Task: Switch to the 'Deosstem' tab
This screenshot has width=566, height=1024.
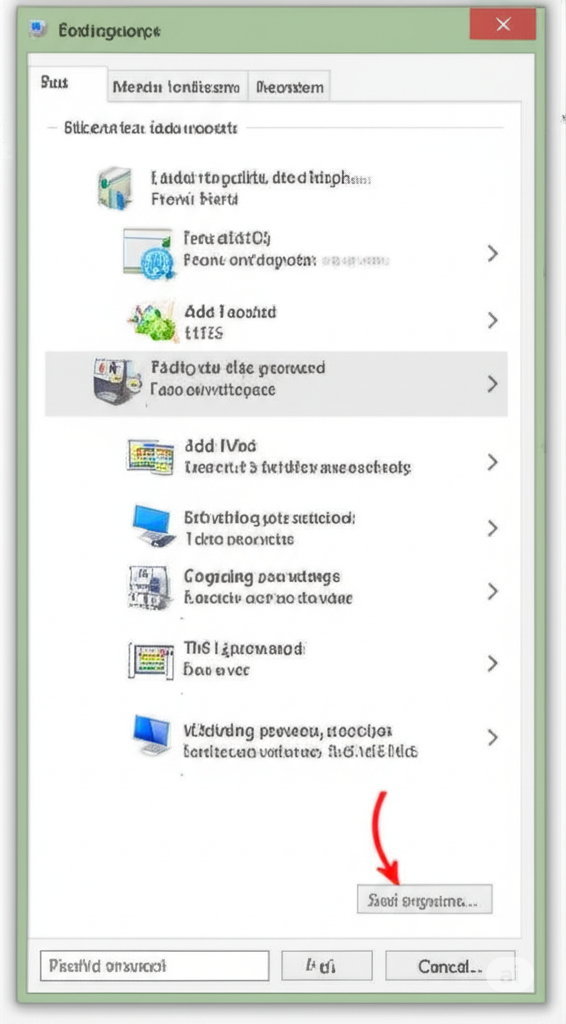Action: [x=289, y=87]
